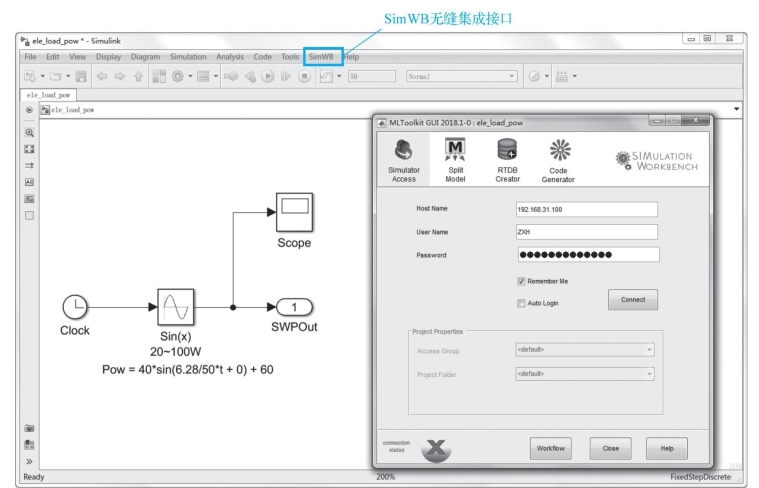Click the Close button in MLToolkit
759x488 pixels.
tap(610, 448)
